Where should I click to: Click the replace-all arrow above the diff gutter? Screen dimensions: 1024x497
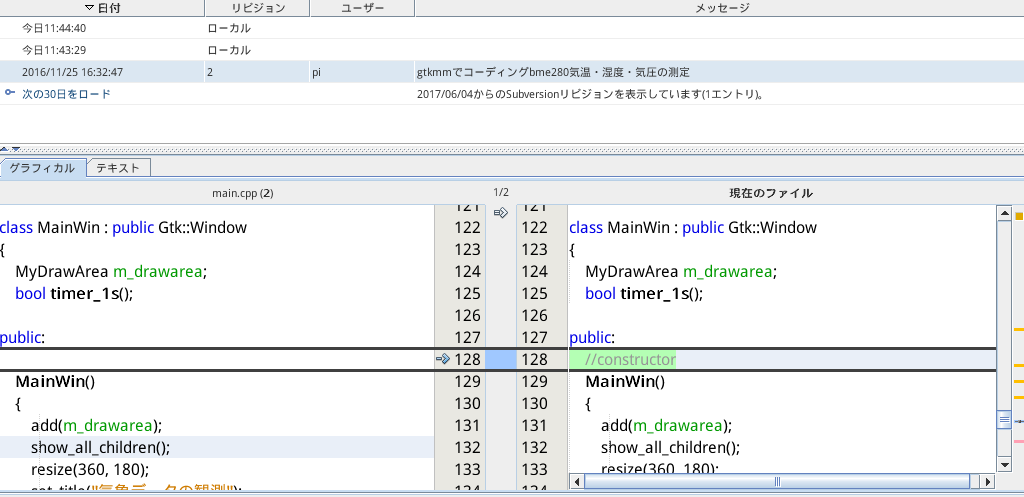[501, 212]
